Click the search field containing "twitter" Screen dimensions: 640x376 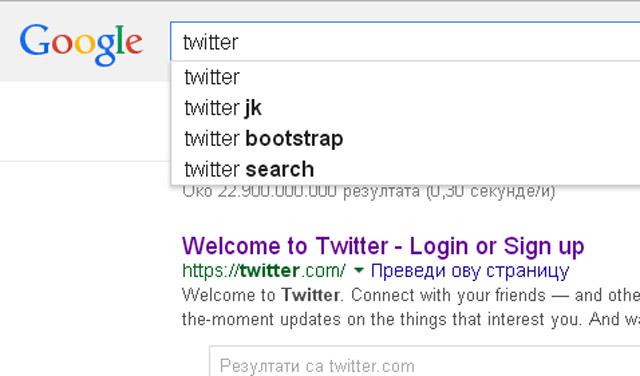[405, 42]
